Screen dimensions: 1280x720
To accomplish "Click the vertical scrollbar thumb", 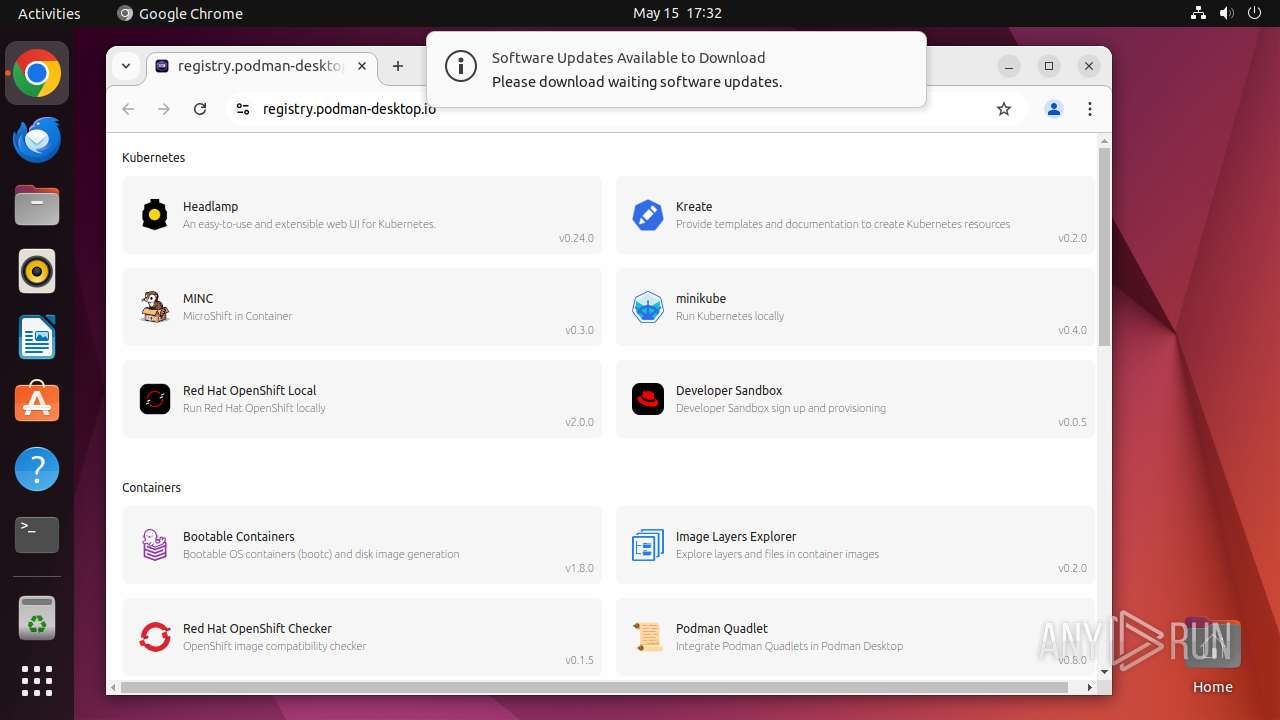I will point(1104,246).
